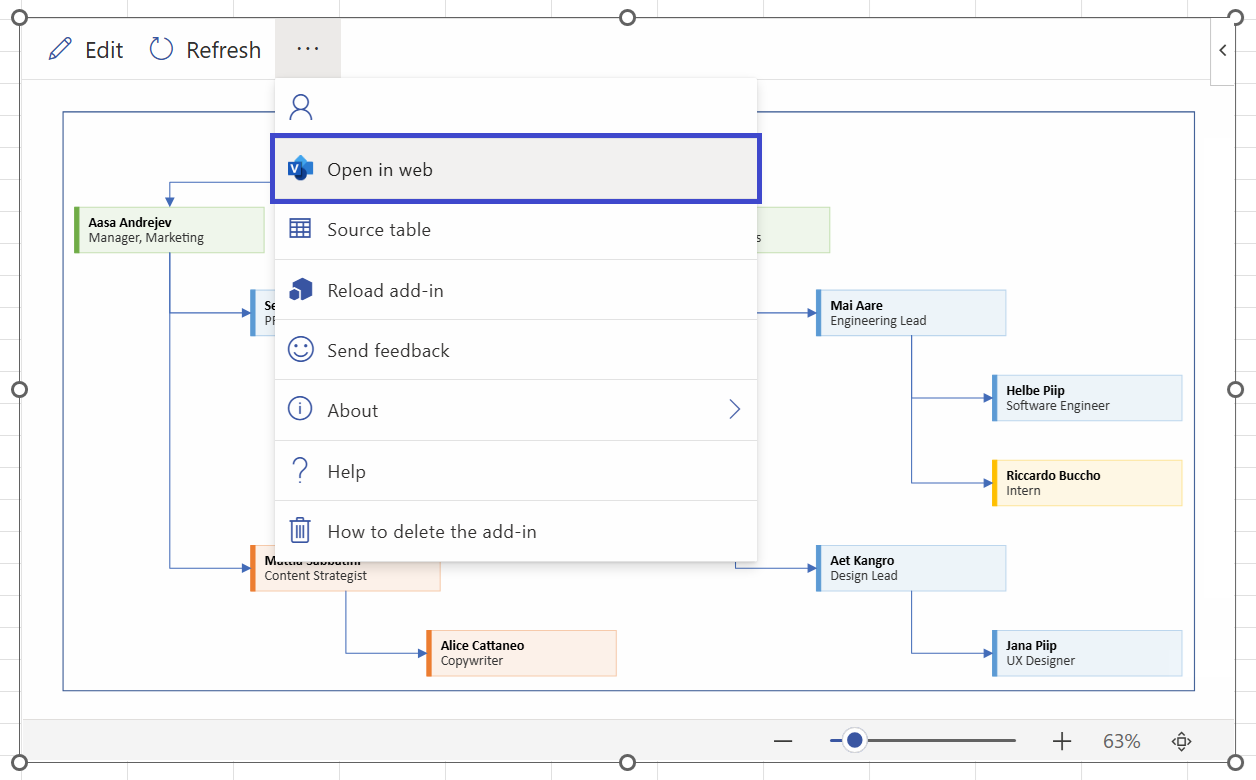Collapse the panel using the right-edge chevron
The height and width of the screenshot is (780, 1256).
click(x=1222, y=50)
